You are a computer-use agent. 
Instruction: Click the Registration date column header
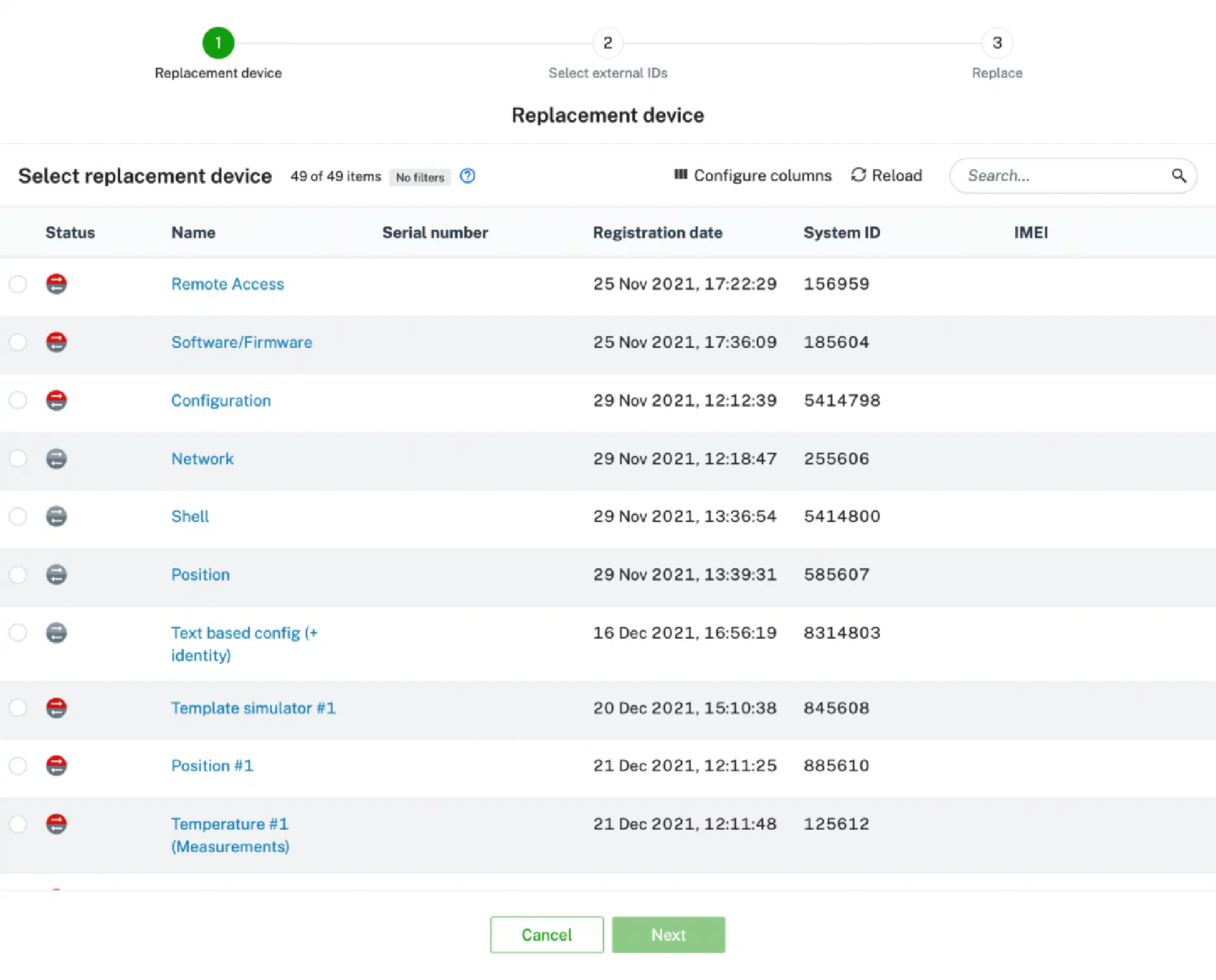657,232
